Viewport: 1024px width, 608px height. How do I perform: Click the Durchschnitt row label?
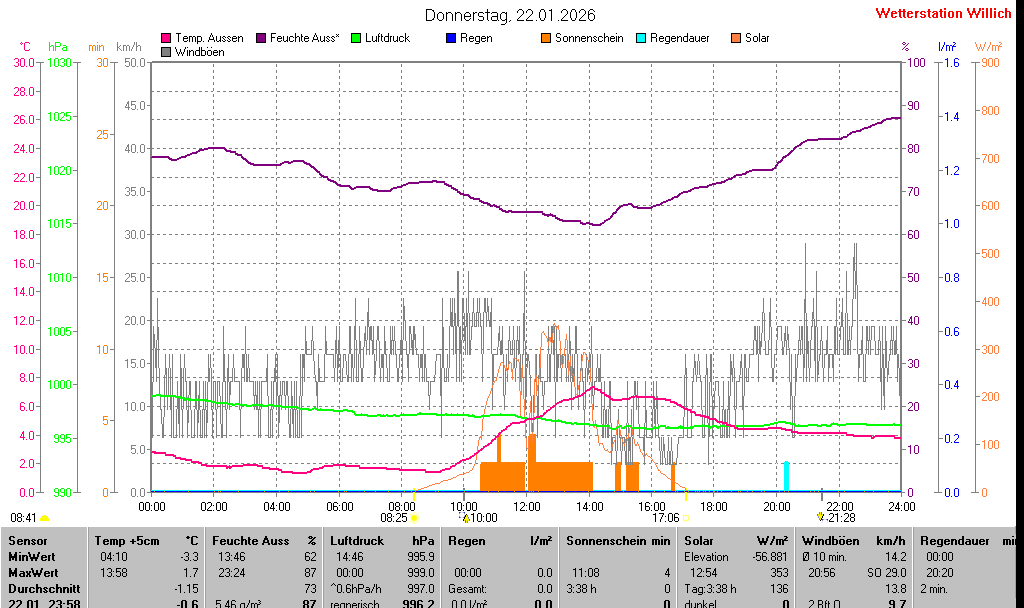pos(38,588)
